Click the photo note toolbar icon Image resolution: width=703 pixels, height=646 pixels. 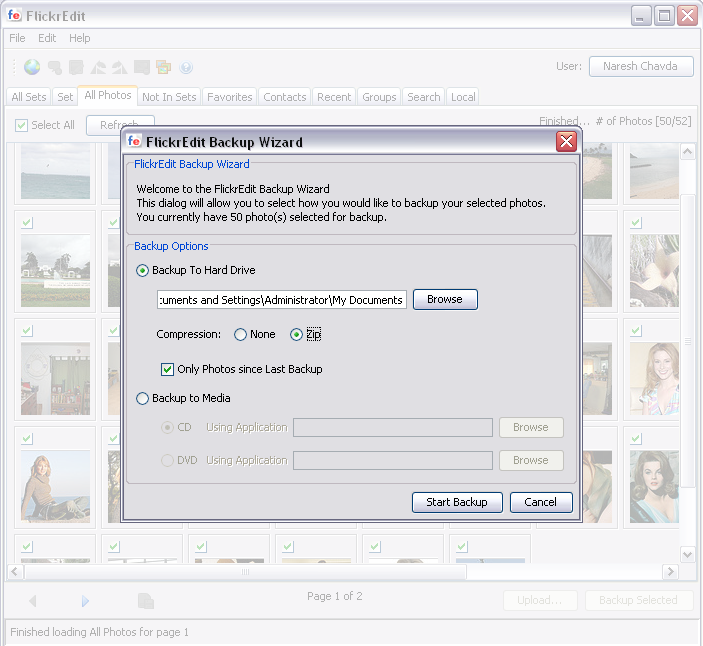pos(142,68)
